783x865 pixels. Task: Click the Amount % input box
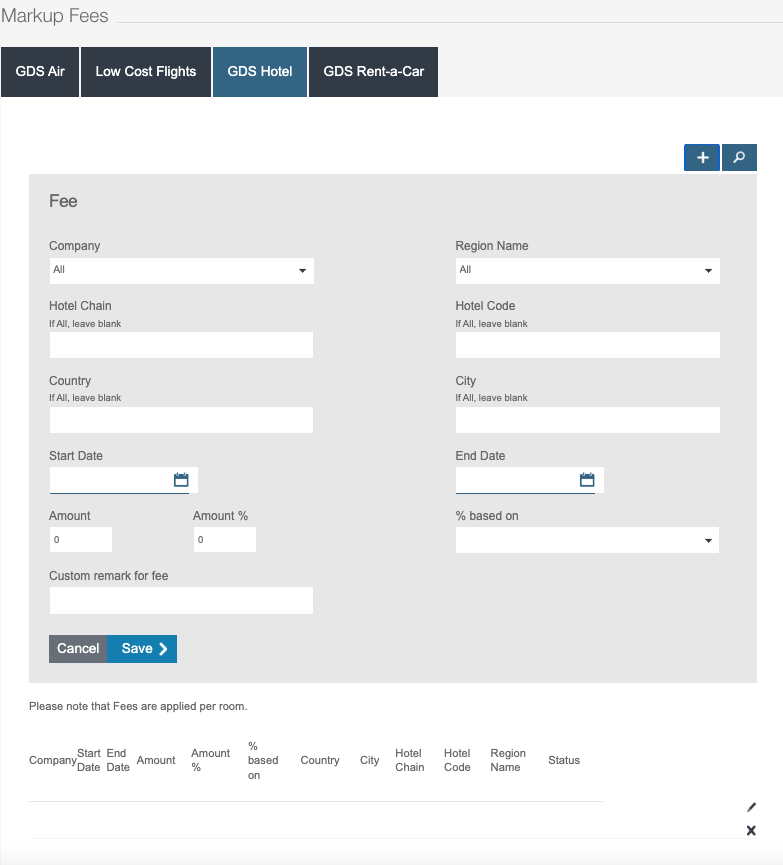coord(225,540)
